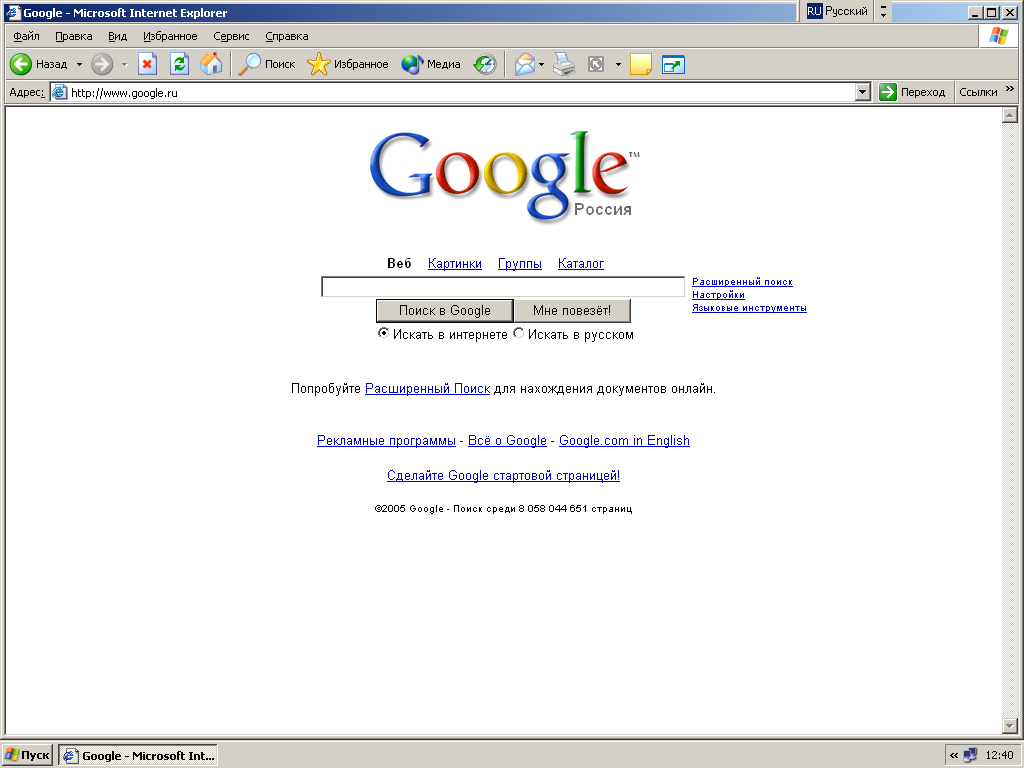Open the Справка menu
The image size is (1024, 768).
click(x=287, y=37)
